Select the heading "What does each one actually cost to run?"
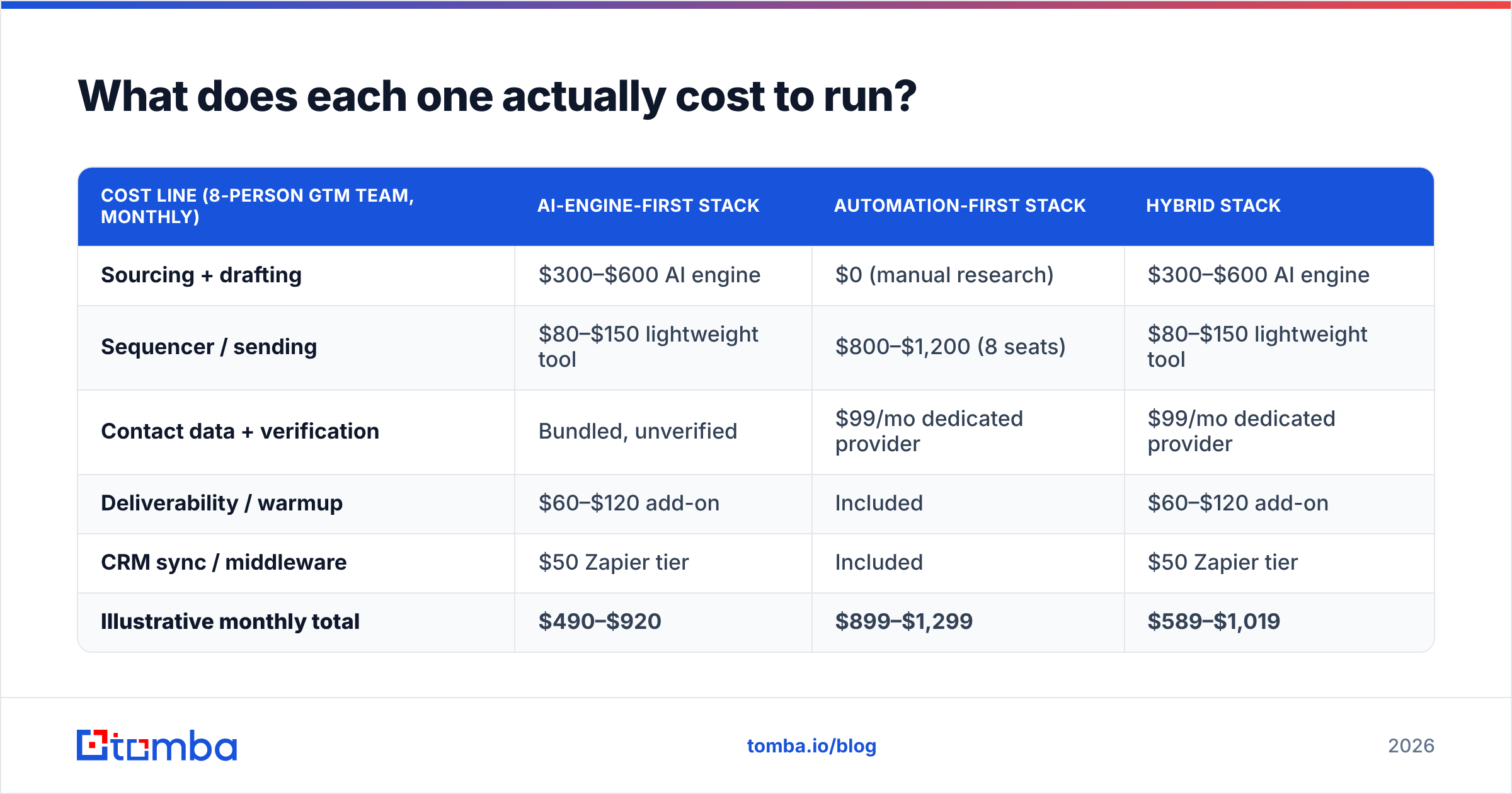Image resolution: width=1512 pixels, height=794 pixels. pyautogui.click(x=497, y=96)
